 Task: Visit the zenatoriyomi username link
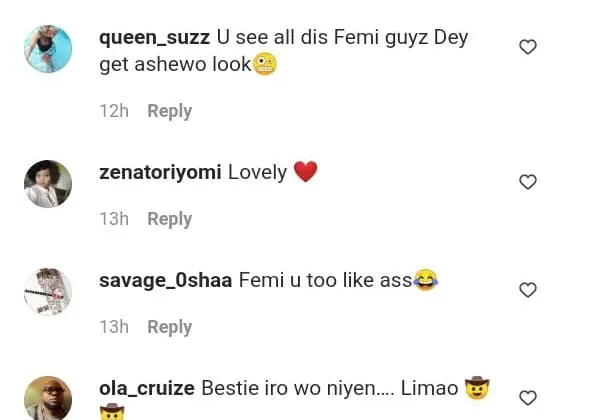(160, 173)
